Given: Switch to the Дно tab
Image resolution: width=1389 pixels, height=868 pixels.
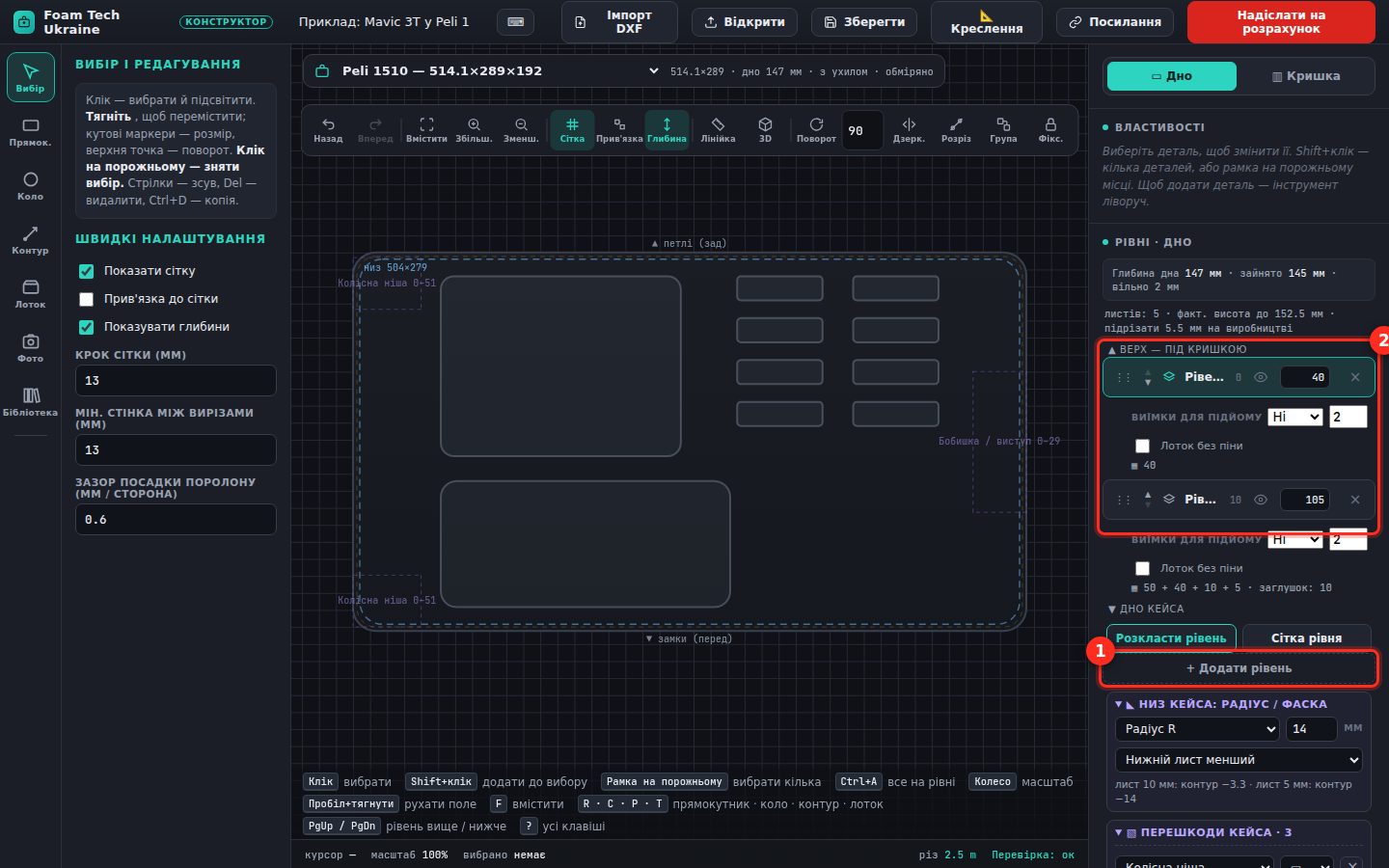Looking at the screenshot, I should (x=1172, y=76).
